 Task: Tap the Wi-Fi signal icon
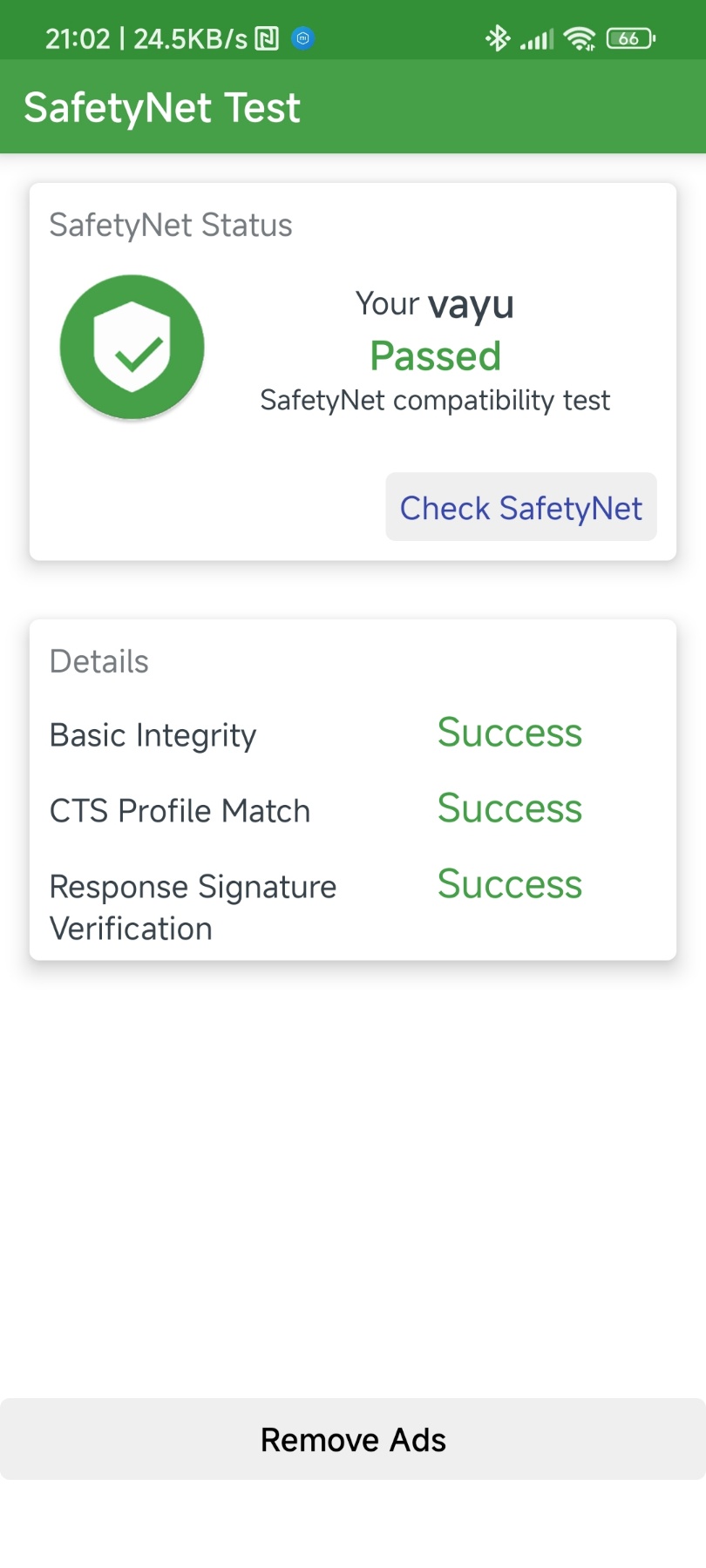[580, 38]
